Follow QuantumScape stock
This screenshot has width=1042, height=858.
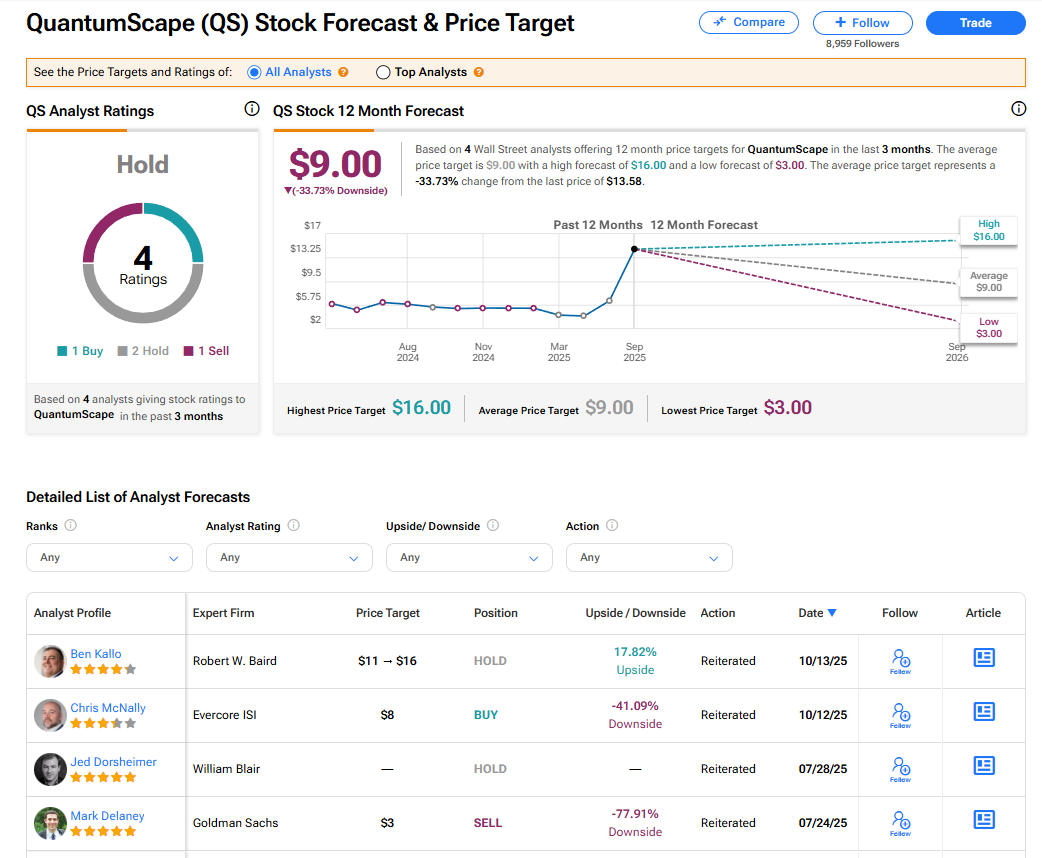(862, 23)
